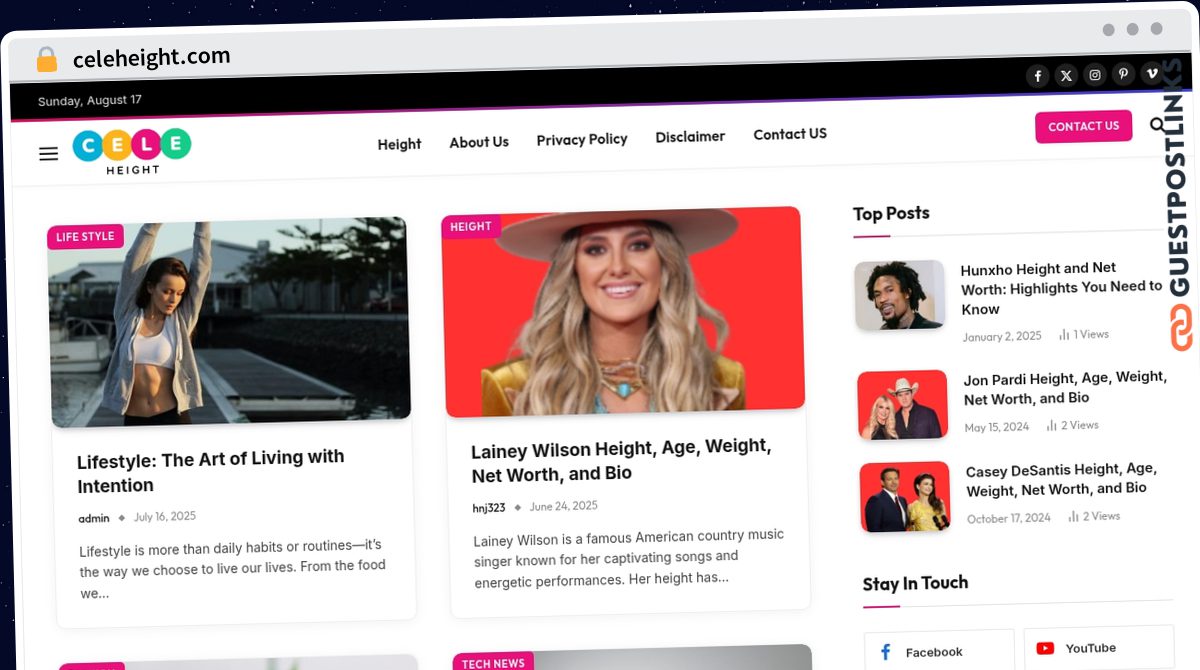Open Lifestyle: The Art of Living article title
This screenshot has height=670, width=1200.
pyautogui.click(x=211, y=472)
